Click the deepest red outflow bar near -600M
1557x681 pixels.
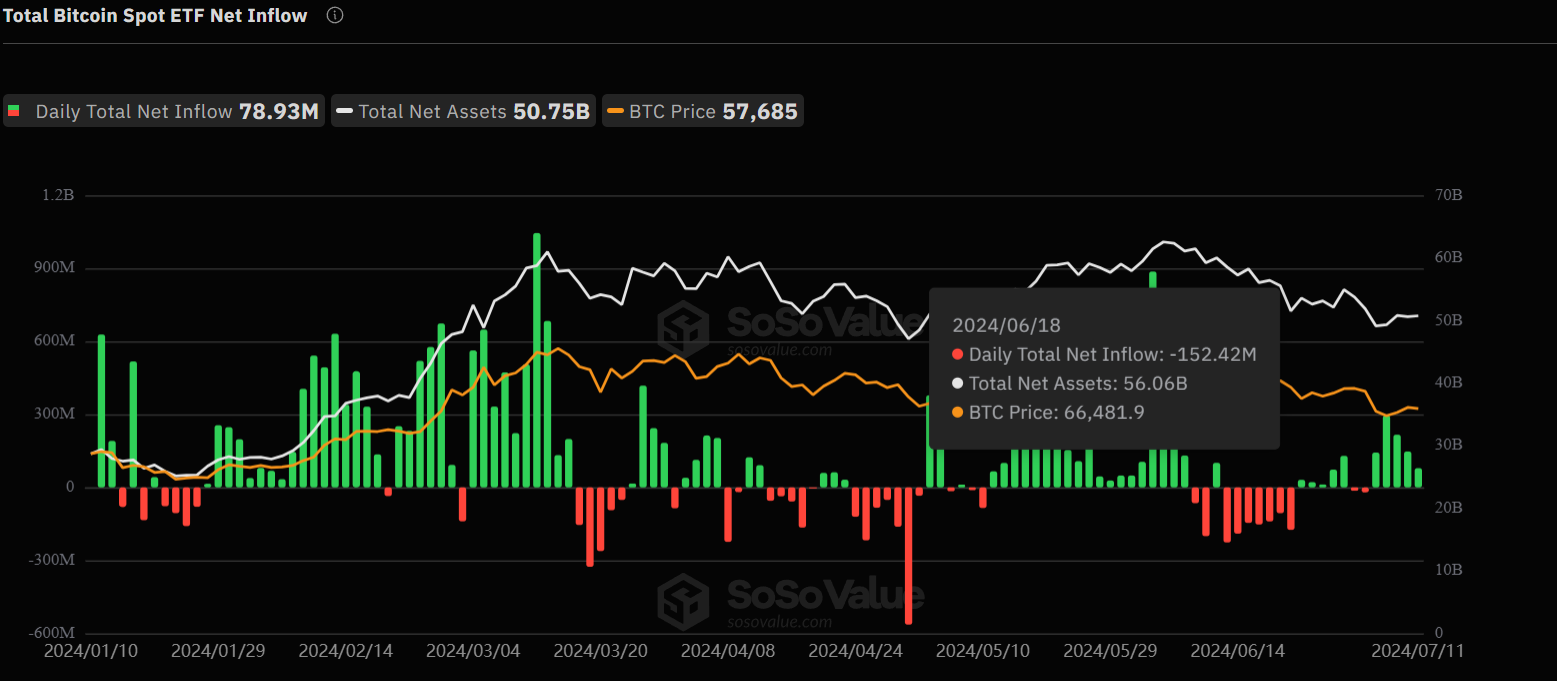pyautogui.click(x=909, y=556)
